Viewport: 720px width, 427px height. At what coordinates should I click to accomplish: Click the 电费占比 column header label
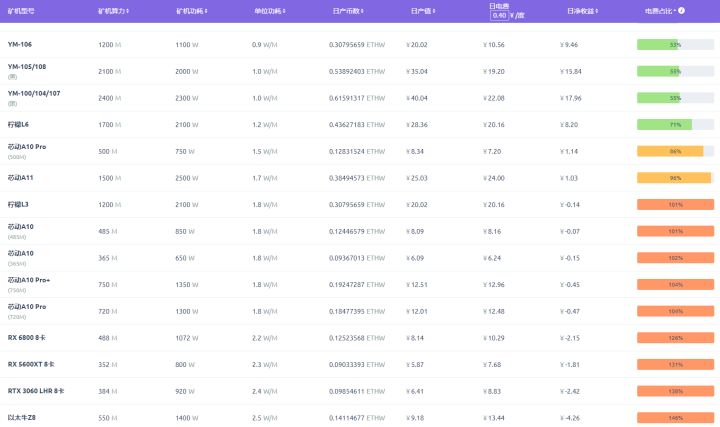[x=659, y=10]
